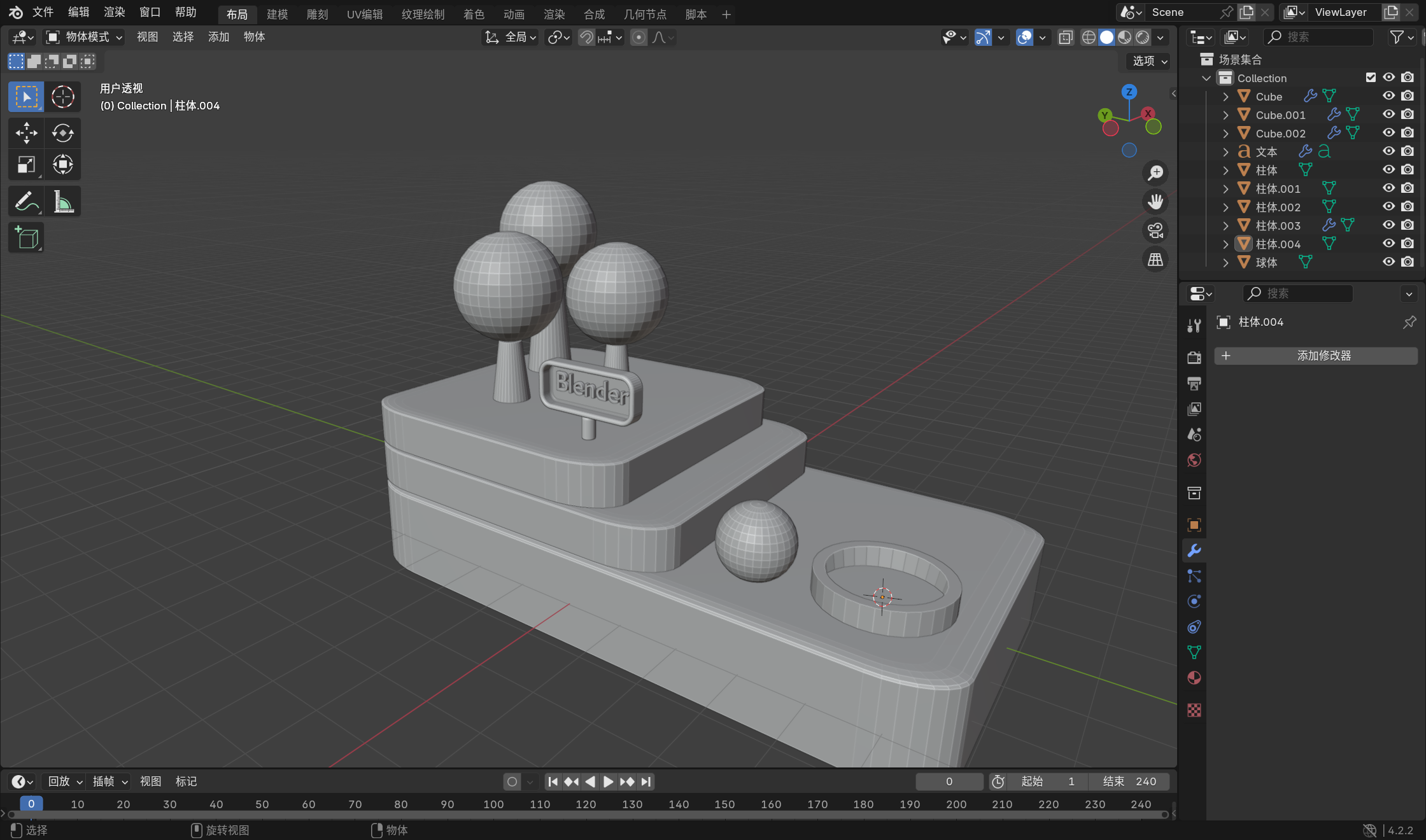This screenshot has width=1426, height=840.
Task: Select the 3D Cursor tool
Action: point(62,97)
